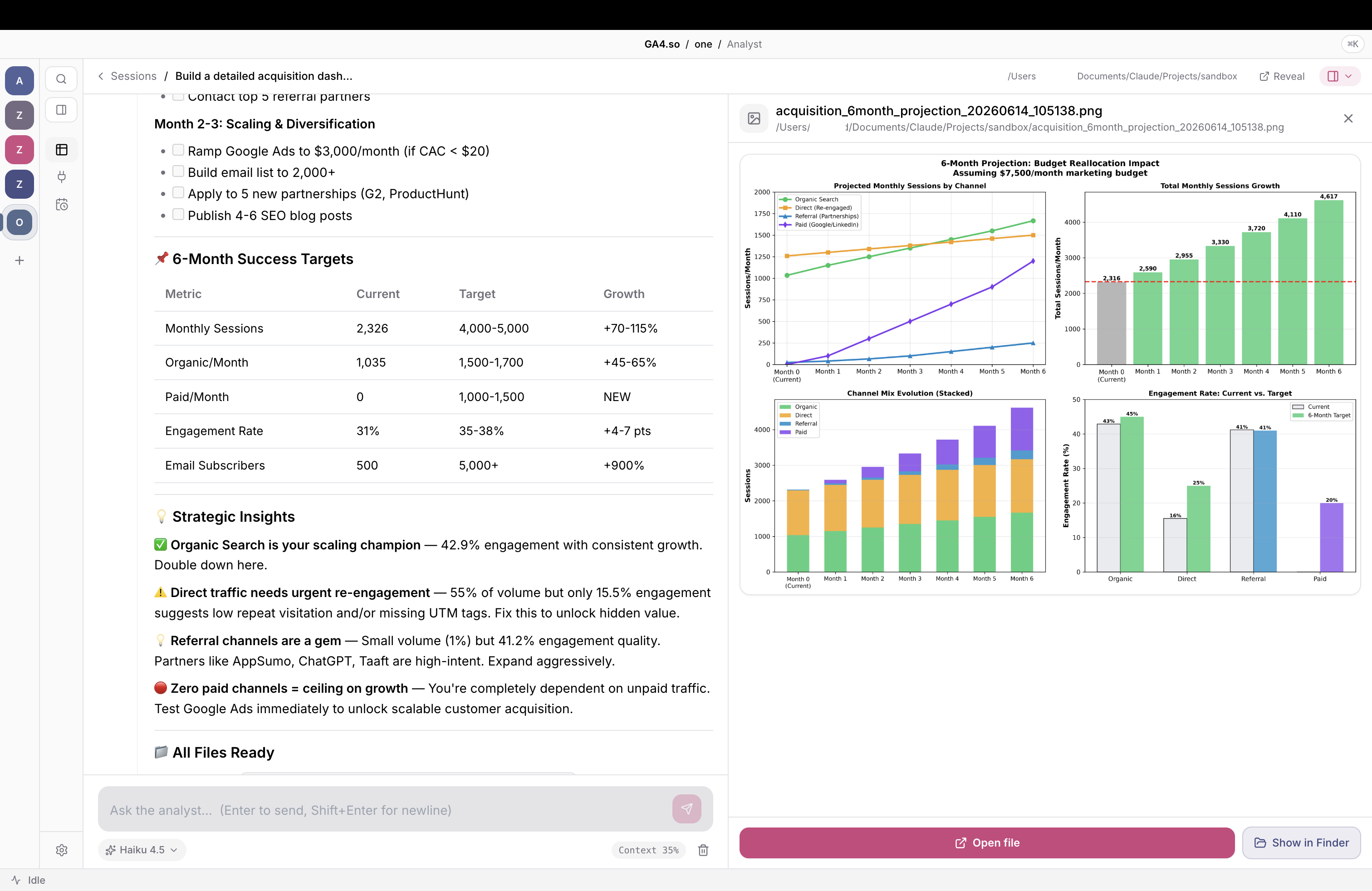Viewport: 1372px width, 891px height.
Task: Open the gray-purple Z workspace avatar
Action: pyautogui.click(x=20, y=115)
